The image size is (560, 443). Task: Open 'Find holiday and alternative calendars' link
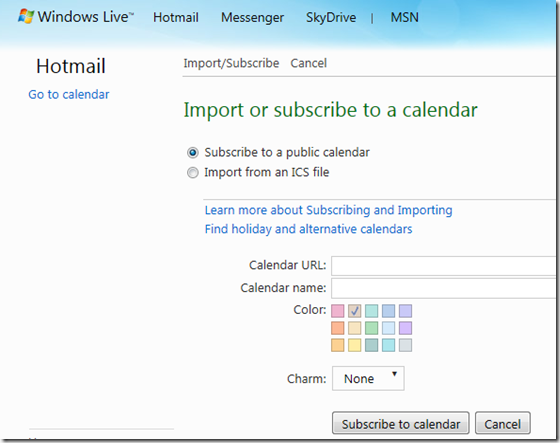click(x=308, y=229)
